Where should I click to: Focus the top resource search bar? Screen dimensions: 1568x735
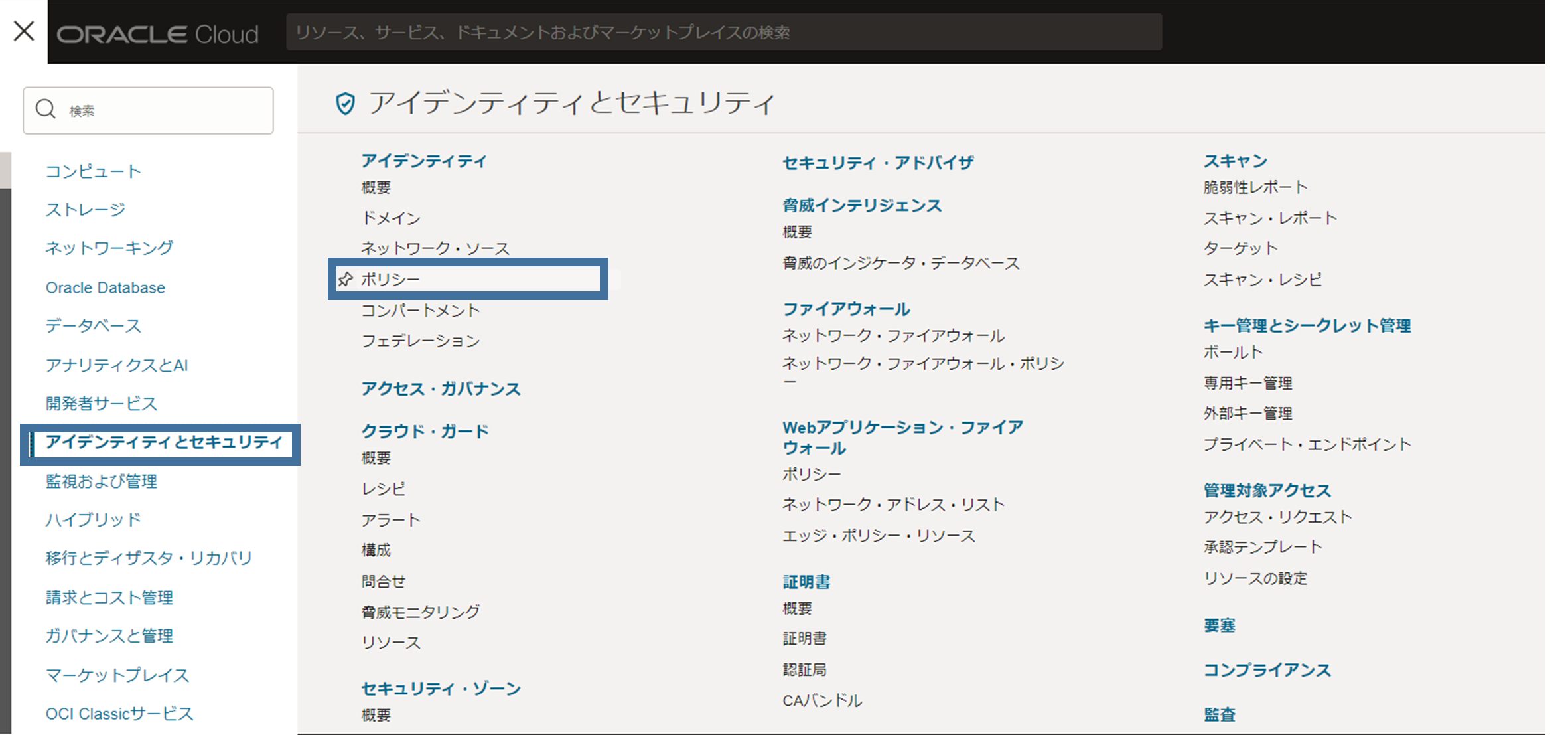723,33
